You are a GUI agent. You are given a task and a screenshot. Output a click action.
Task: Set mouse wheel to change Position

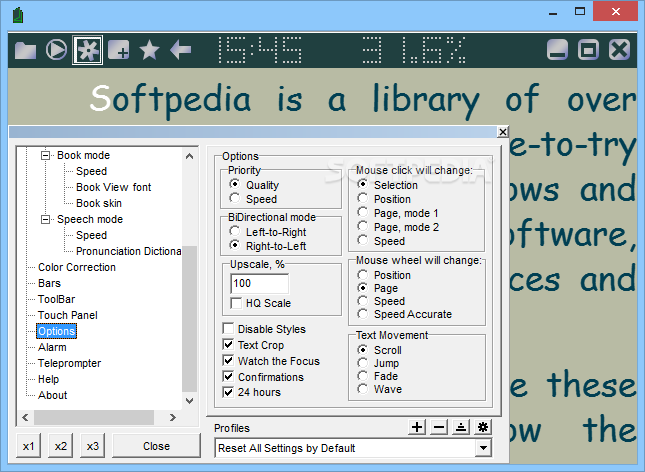tap(362, 274)
